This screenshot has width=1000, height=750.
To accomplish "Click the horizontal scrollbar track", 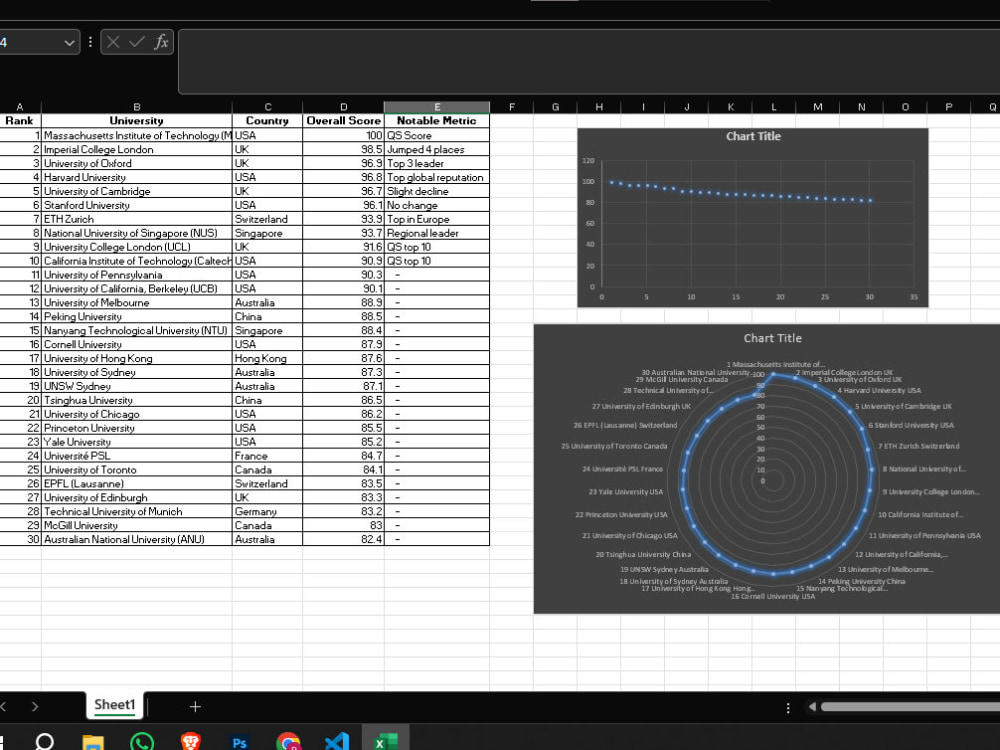I will (910, 707).
